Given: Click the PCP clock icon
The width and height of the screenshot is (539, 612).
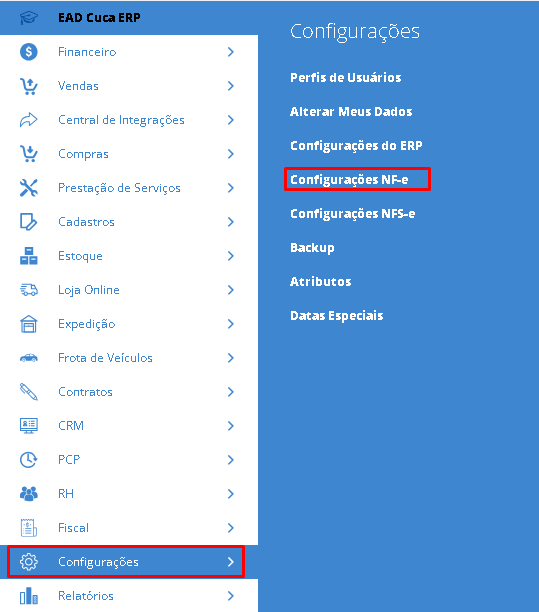Looking at the screenshot, I should point(28,459).
